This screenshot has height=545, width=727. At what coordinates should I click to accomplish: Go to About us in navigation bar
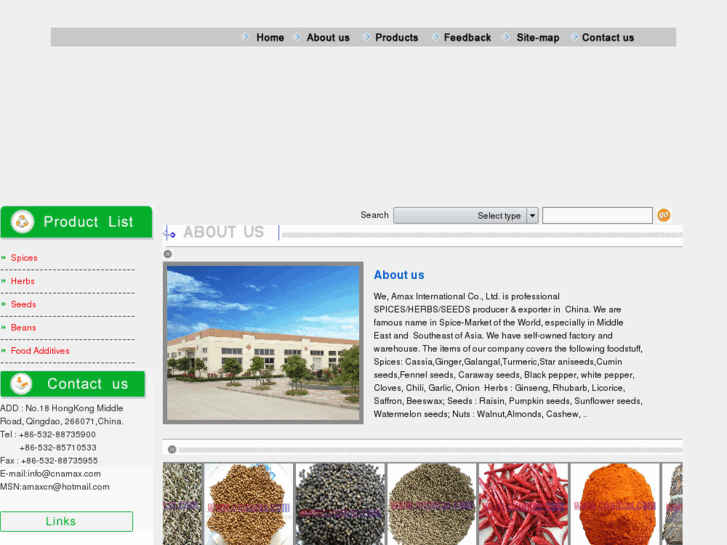328,38
